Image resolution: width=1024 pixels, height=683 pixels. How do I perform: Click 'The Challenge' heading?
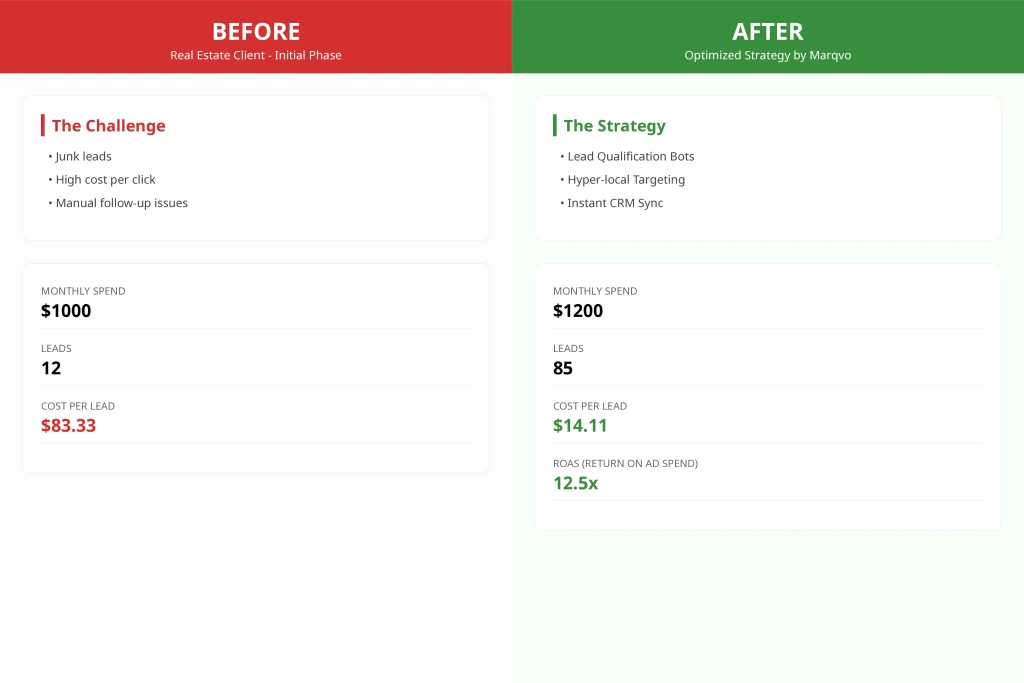108,125
